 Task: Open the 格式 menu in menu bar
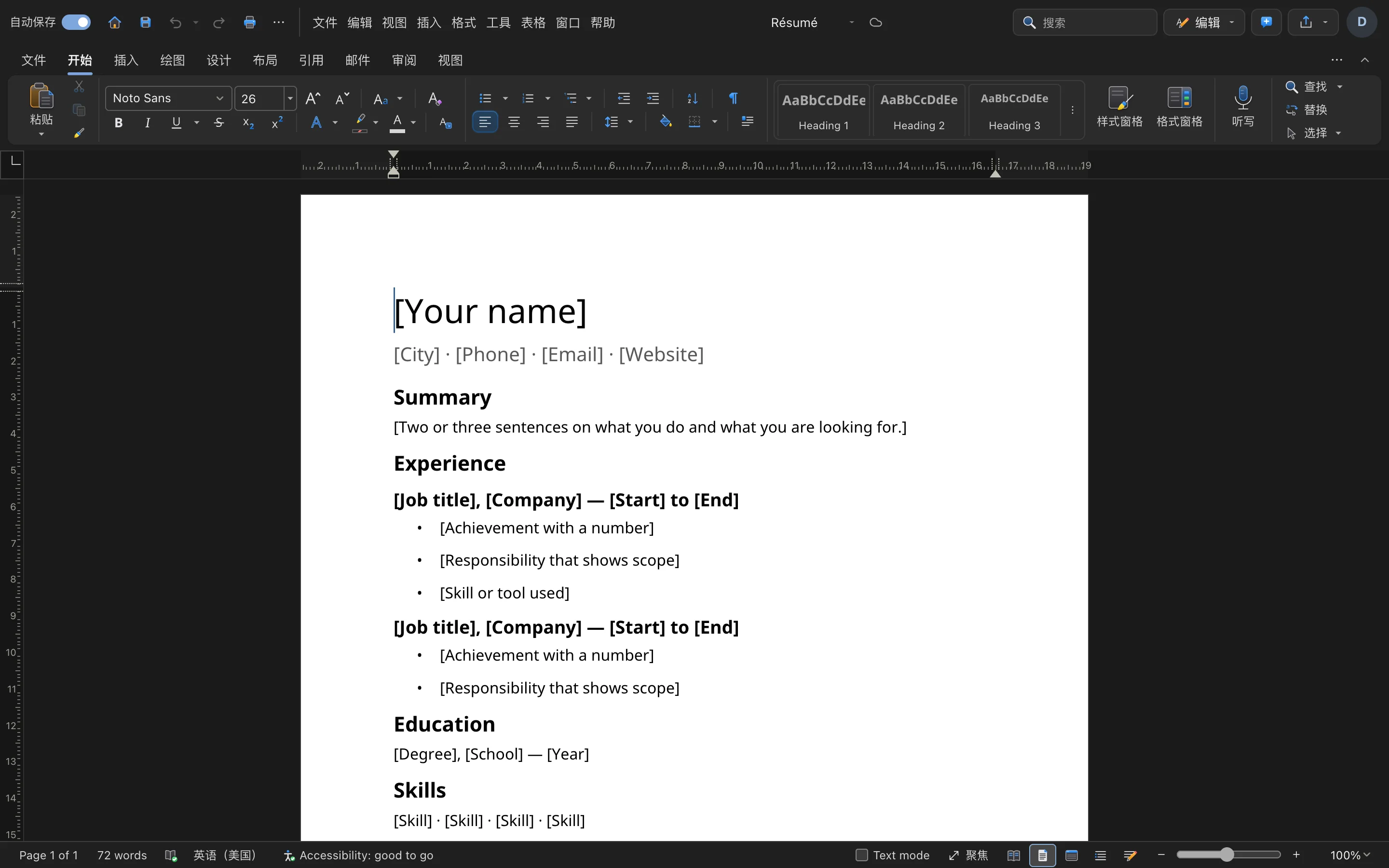tap(464, 22)
